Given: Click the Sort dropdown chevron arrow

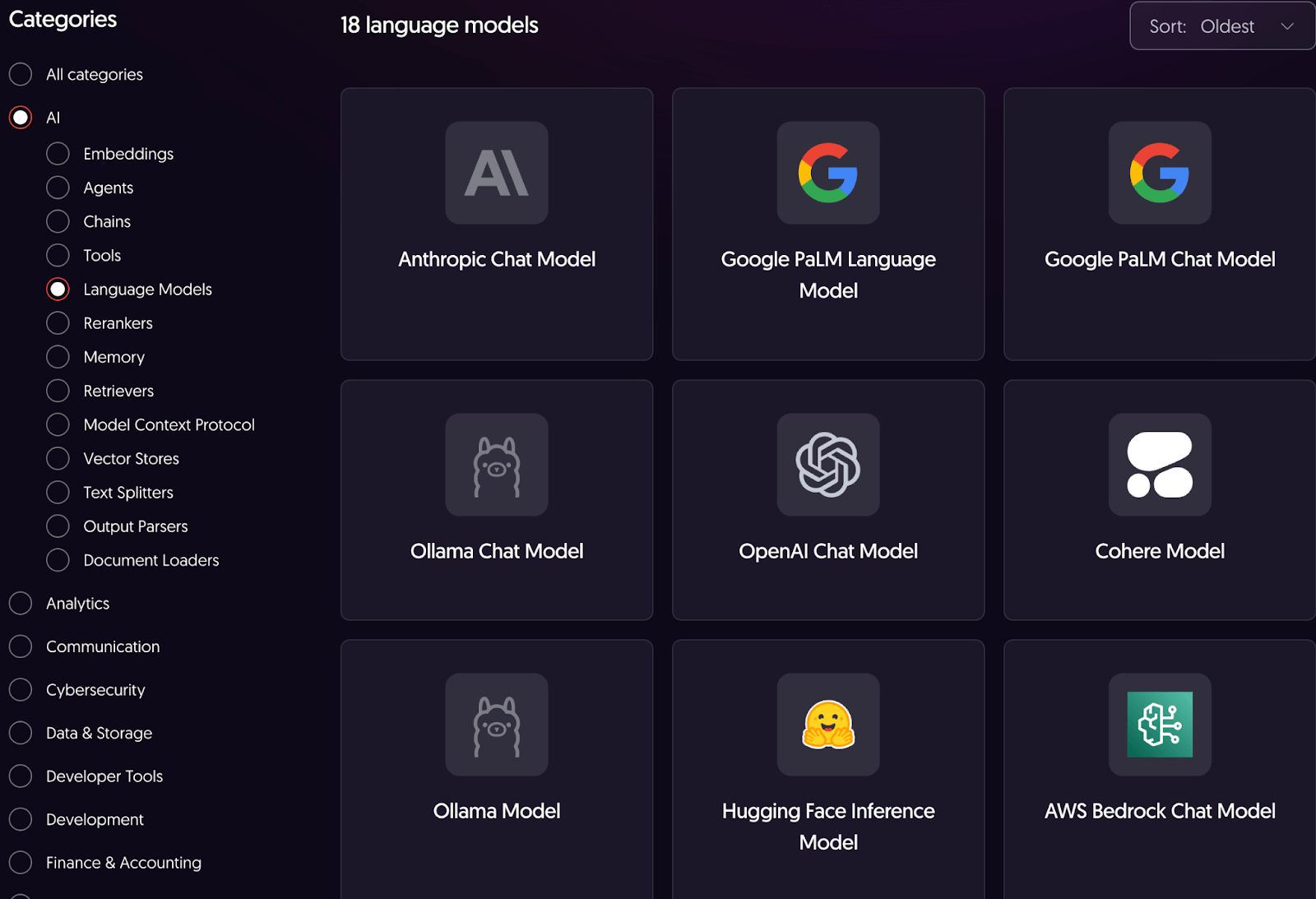Looking at the screenshot, I should coord(1287,26).
